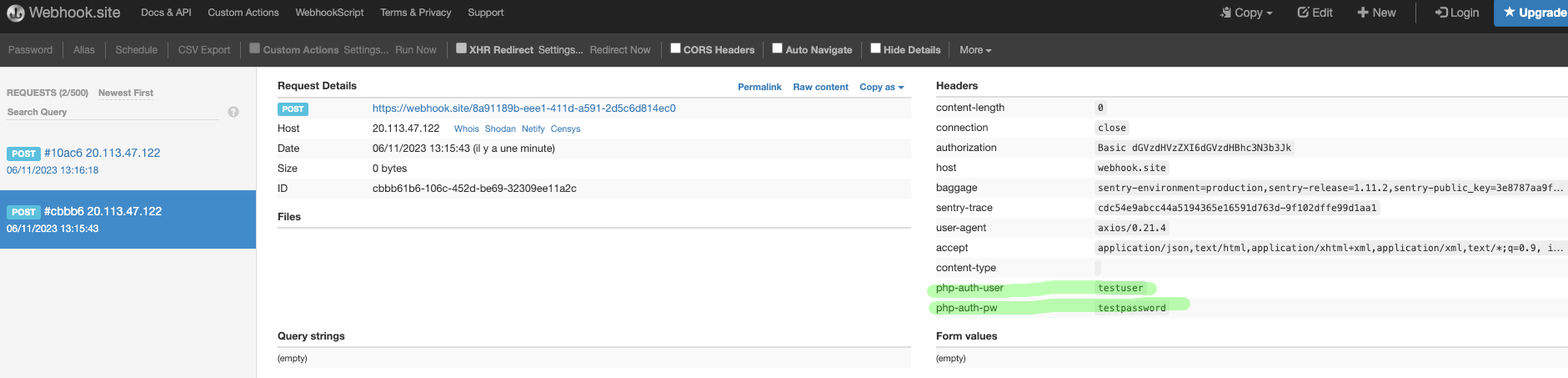The width and height of the screenshot is (1568, 378).
Task: Select the #10ac6 POST request
Action: (102, 154)
